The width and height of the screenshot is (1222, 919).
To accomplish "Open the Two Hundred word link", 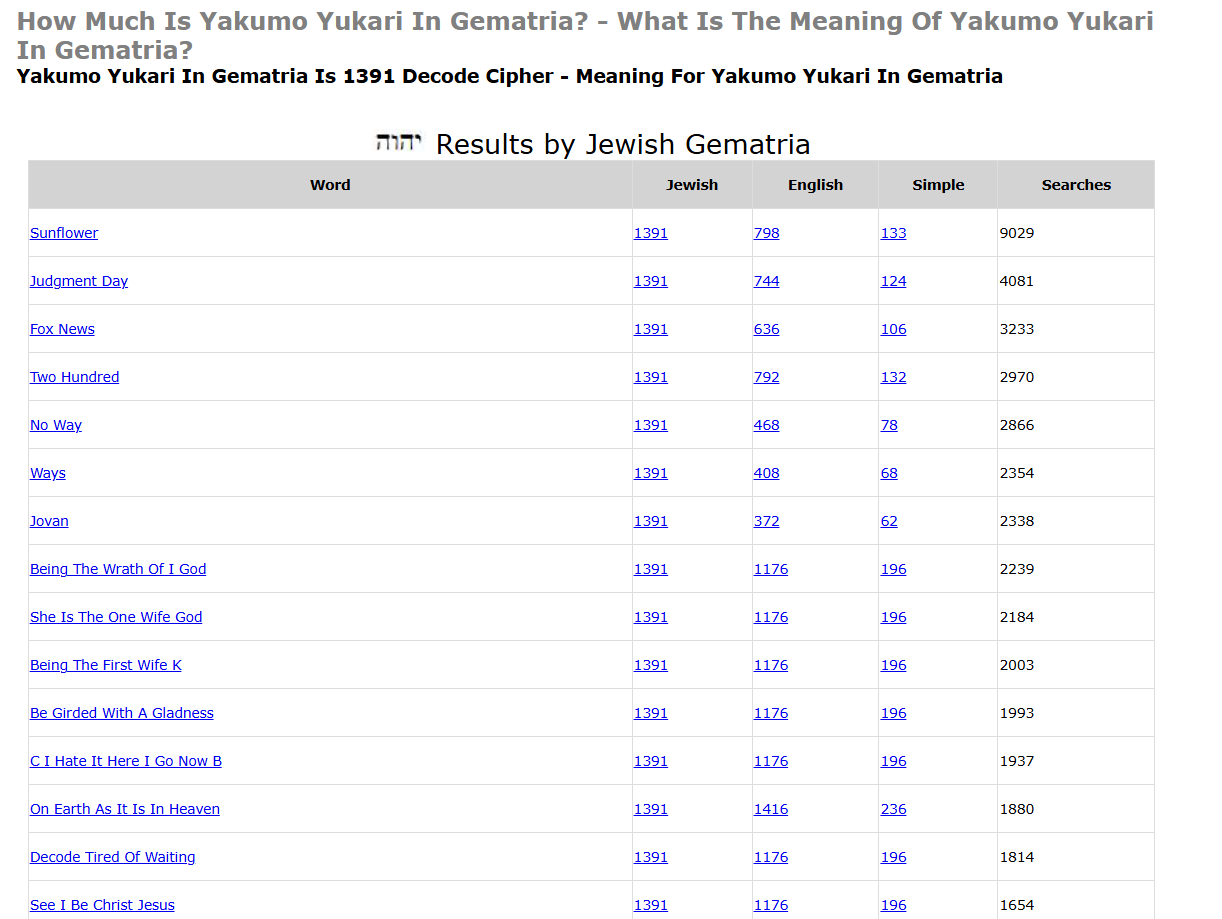I will (74, 377).
